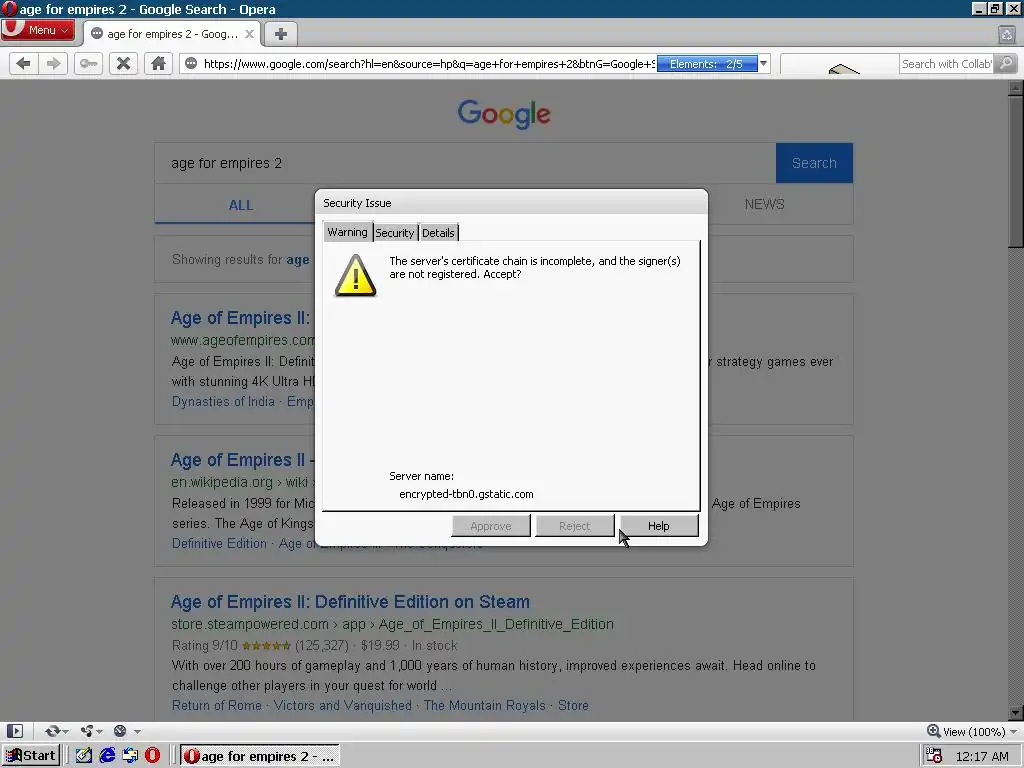Open the en.wikipedia.org Age of Empires II result
1024x768 pixels.
(x=240, y=460)
